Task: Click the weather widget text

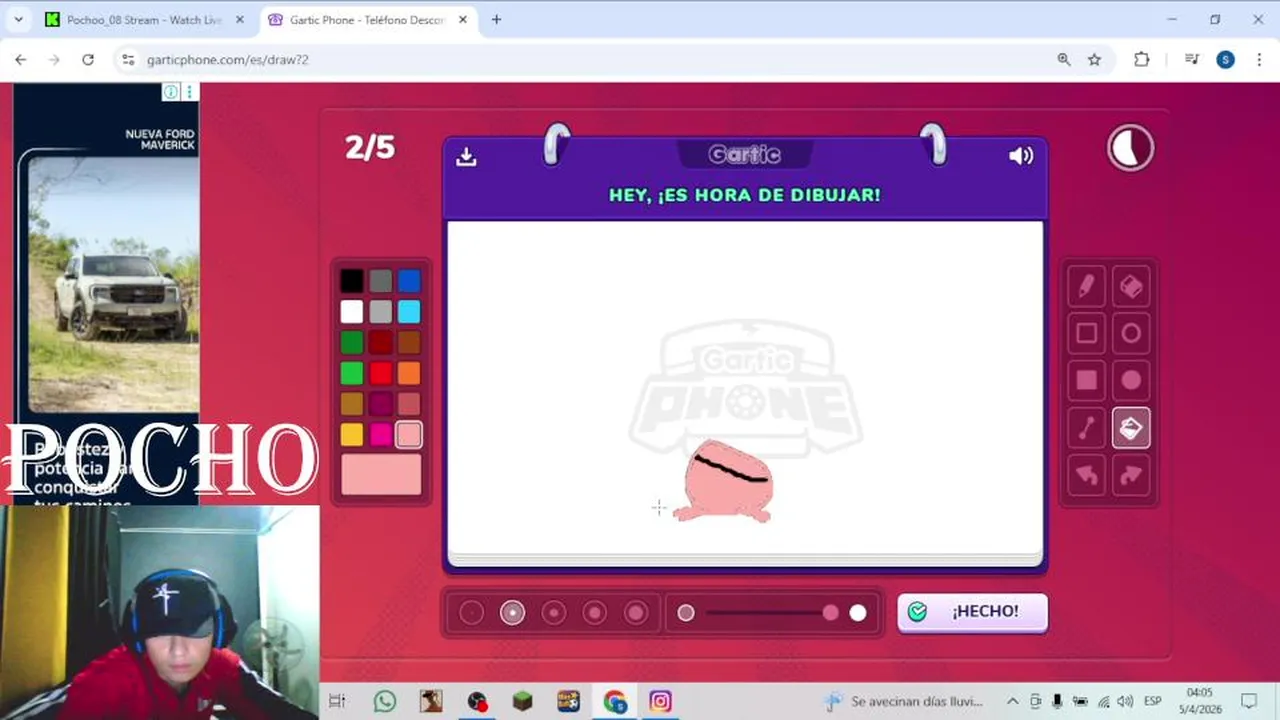Action: tap(916, 702)
